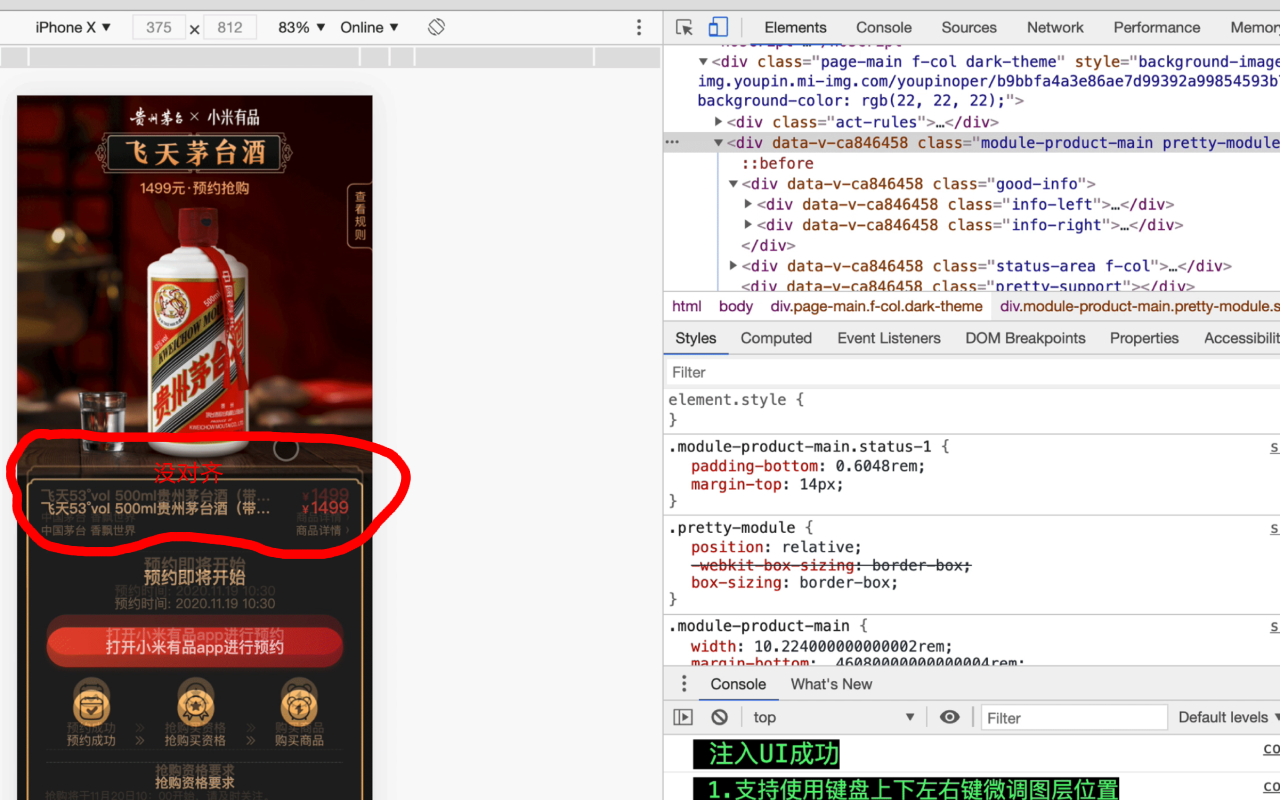Click the body breadcrumb
1280x800 pixels.
coord(736,306)
